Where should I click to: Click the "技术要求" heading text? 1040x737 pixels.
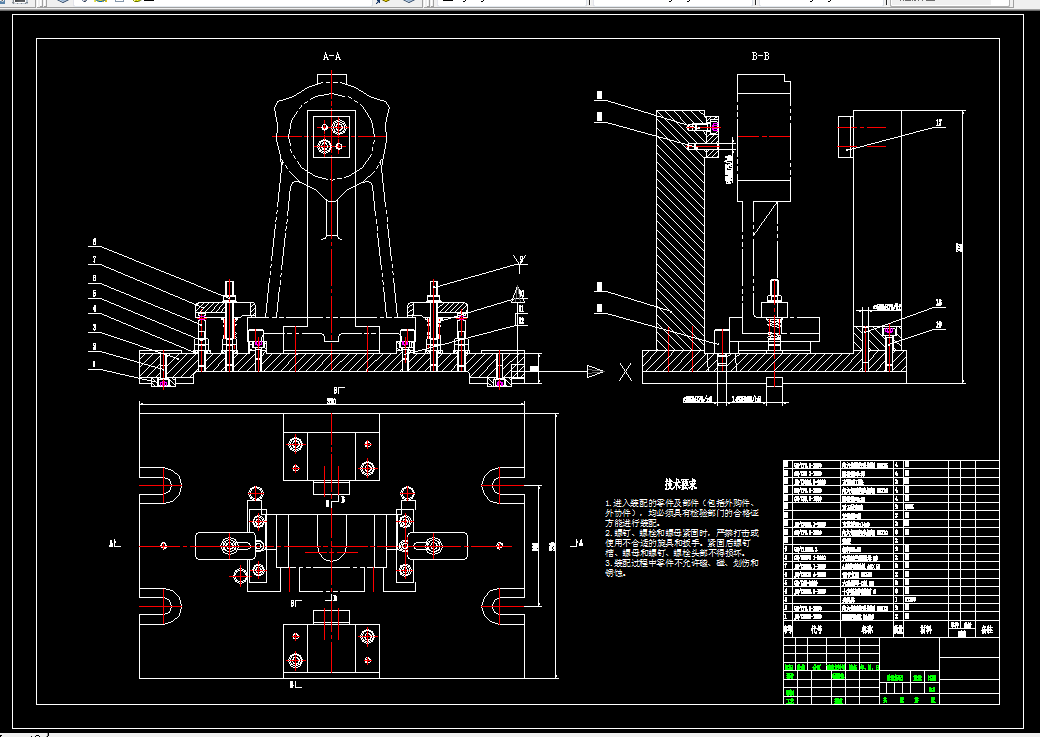coord(681,485)
